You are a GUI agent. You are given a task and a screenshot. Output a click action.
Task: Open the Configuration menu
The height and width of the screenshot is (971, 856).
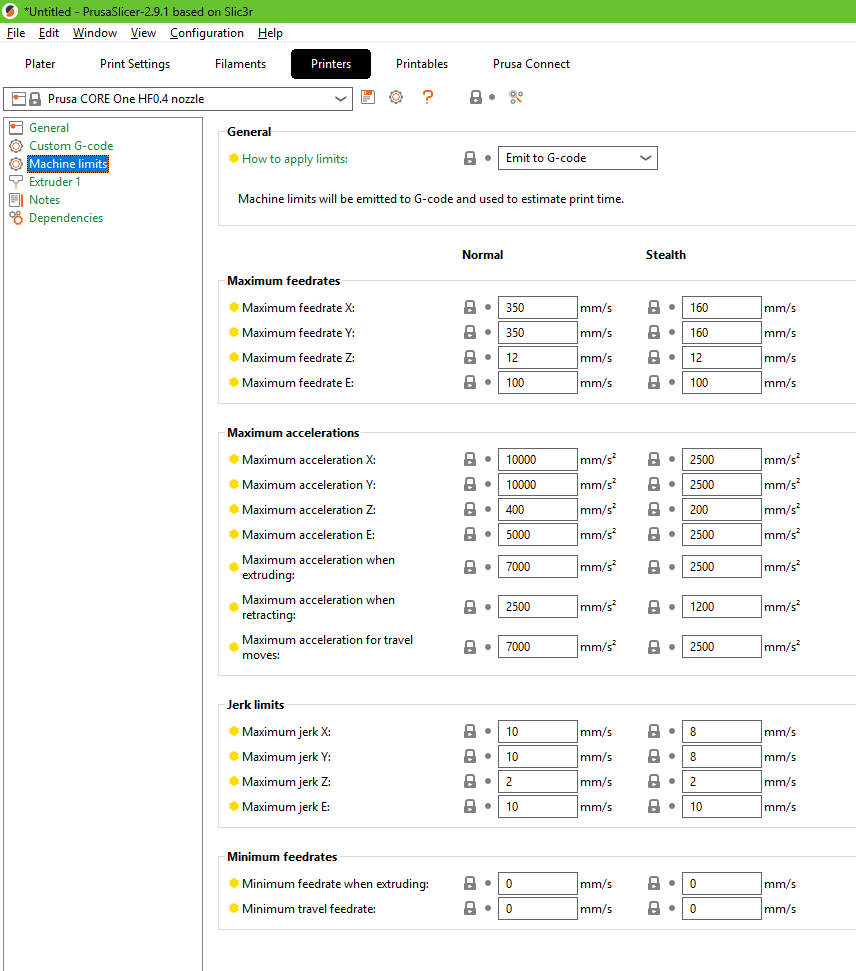pos(207,33)
